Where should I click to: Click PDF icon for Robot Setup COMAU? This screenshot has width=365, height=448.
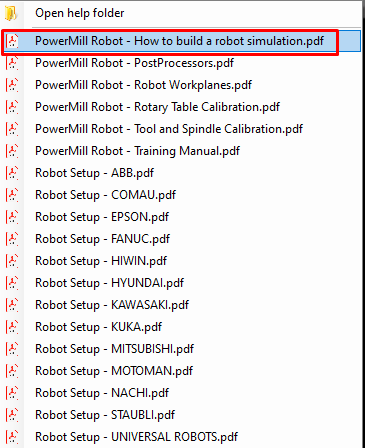pyautogui.click(x=12, y=195)
